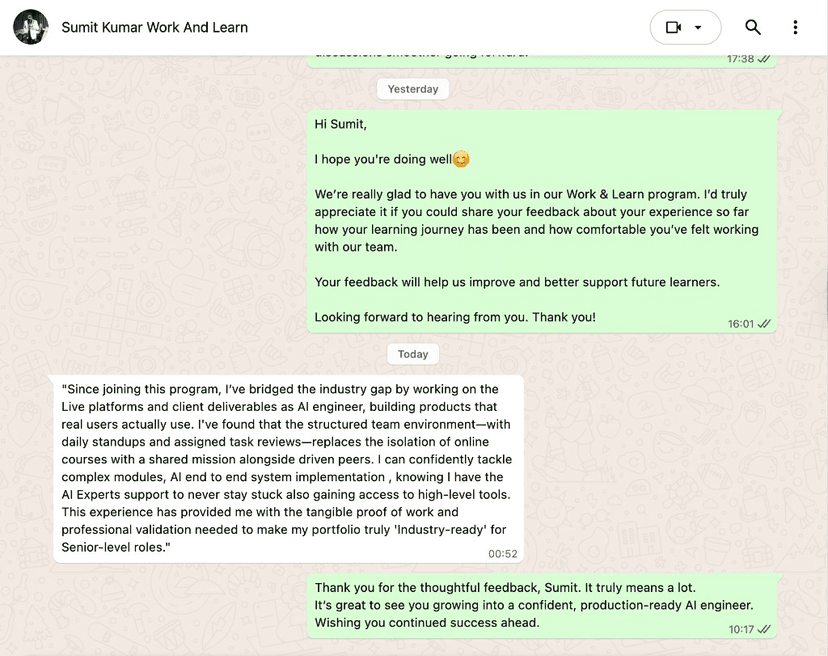Open the chat menu to reveal more options
The image size is (828, 656).
[x=795, y=27]
